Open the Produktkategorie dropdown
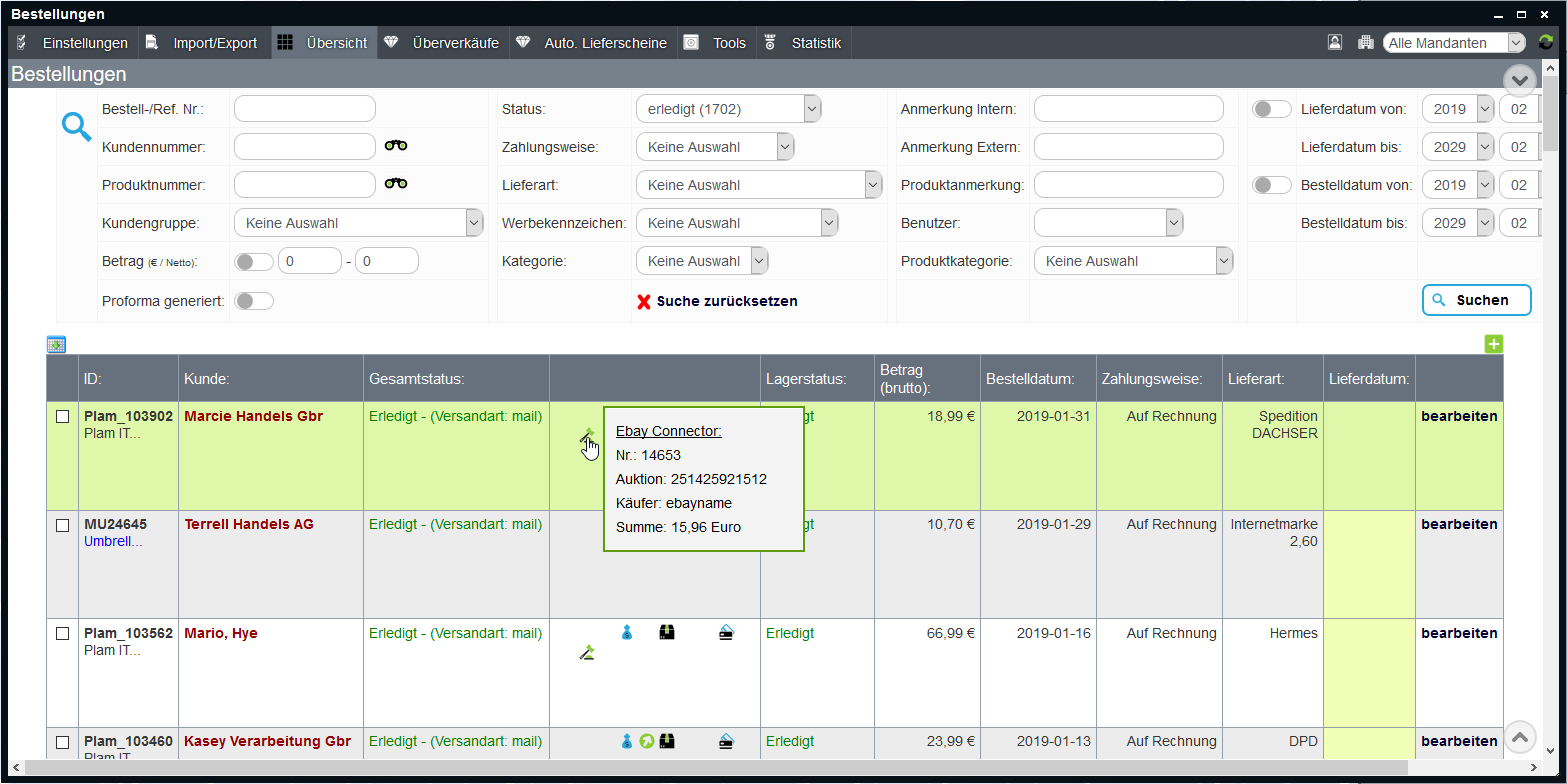The image size is (1567, 784). tap(1134, 261)
